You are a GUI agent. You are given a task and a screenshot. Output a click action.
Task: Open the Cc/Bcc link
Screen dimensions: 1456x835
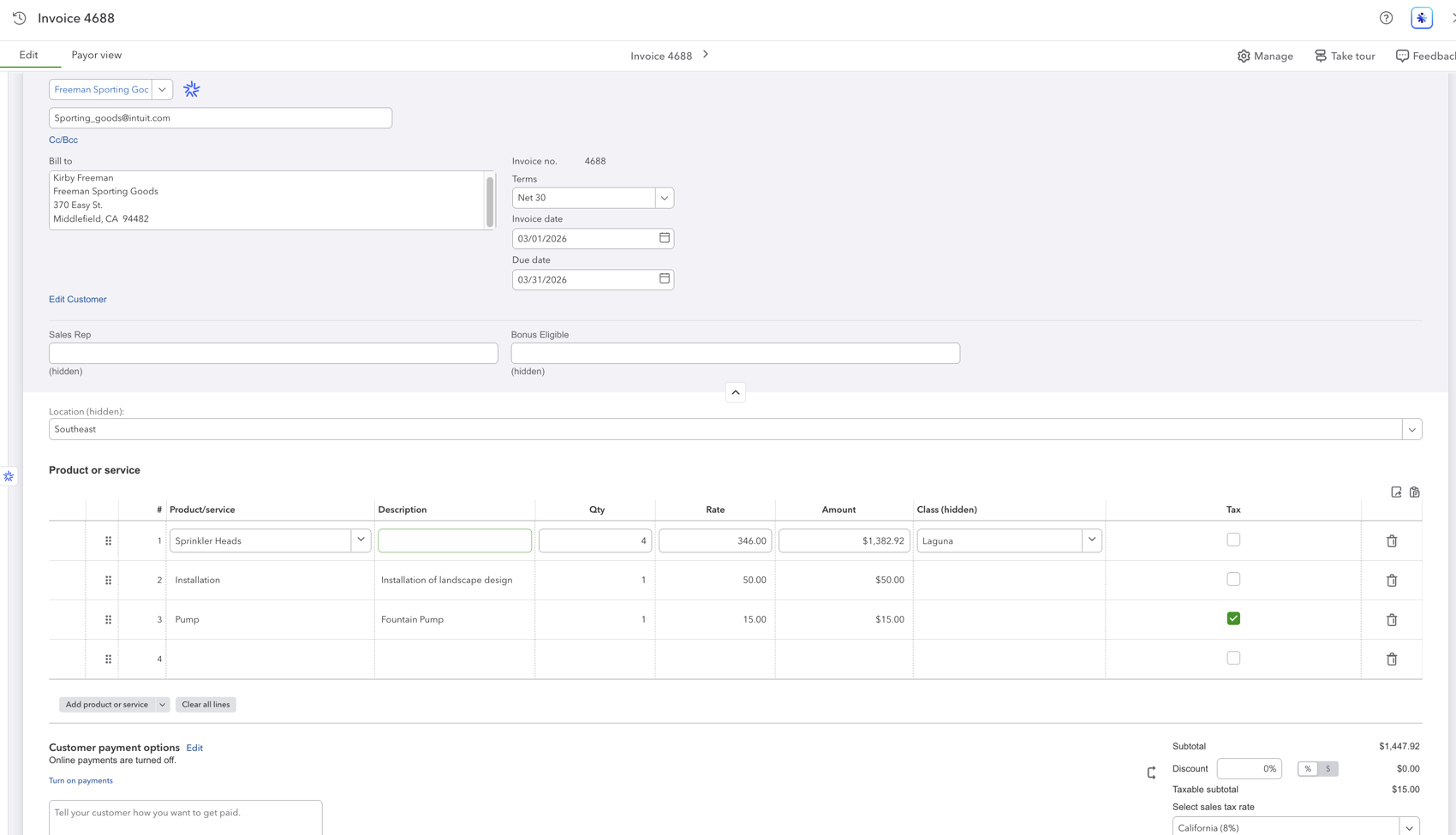point(63,140)
